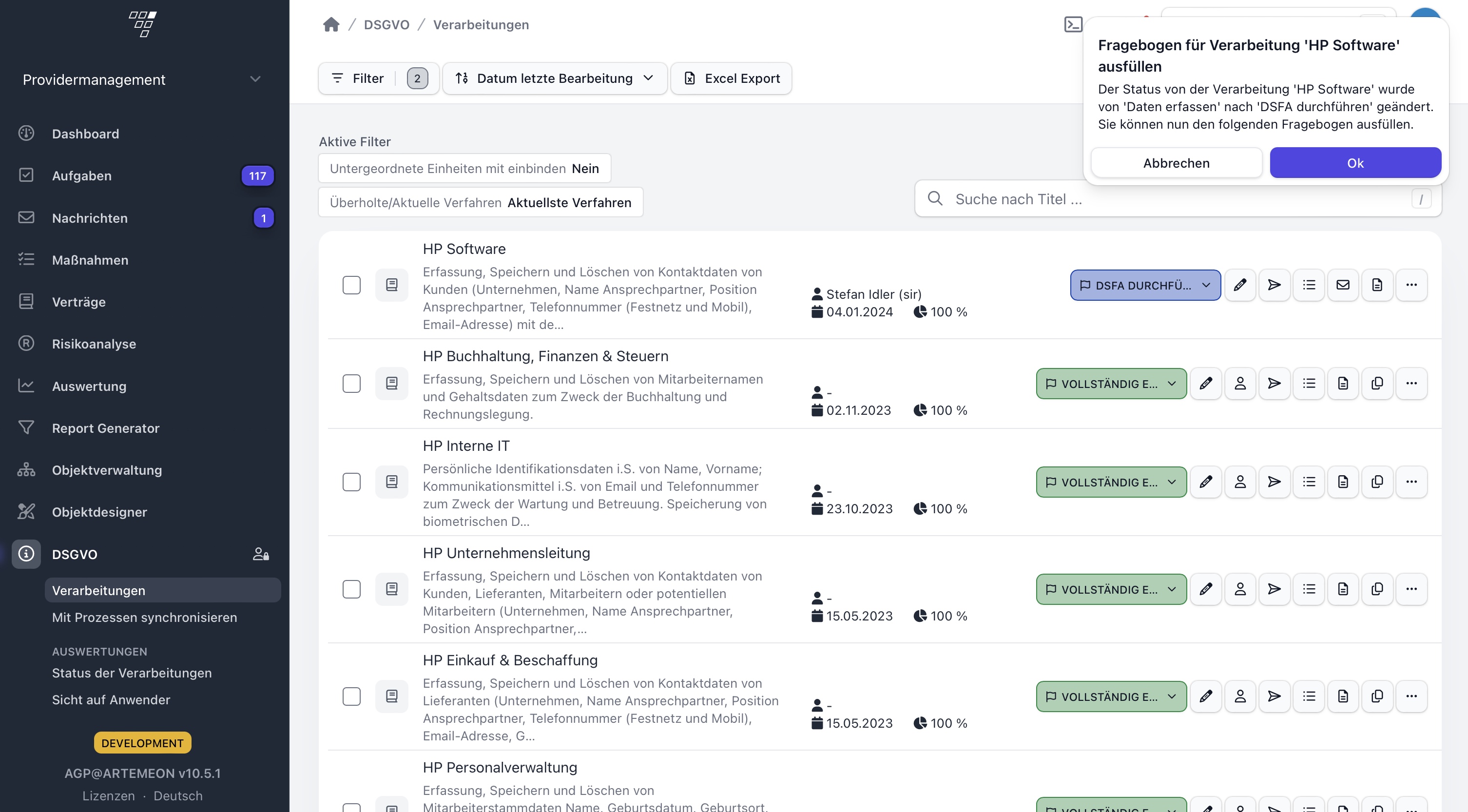
Task: Select checkbox for HP Interne IT
Action: coord(351,482)
